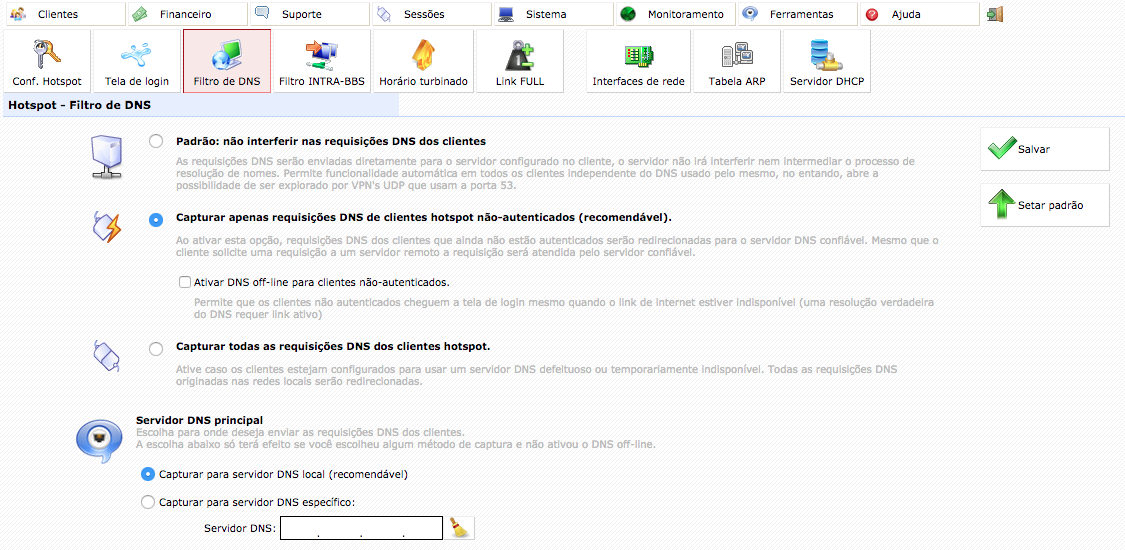
Task: Click the green check icon on Salvar
Action: coord(1001,149)
